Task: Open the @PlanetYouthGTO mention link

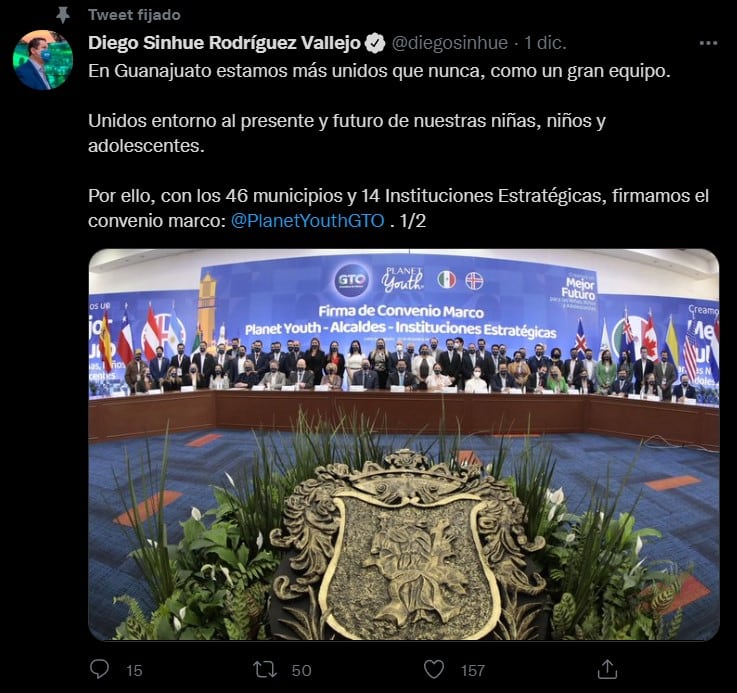Action: [307, 220]
